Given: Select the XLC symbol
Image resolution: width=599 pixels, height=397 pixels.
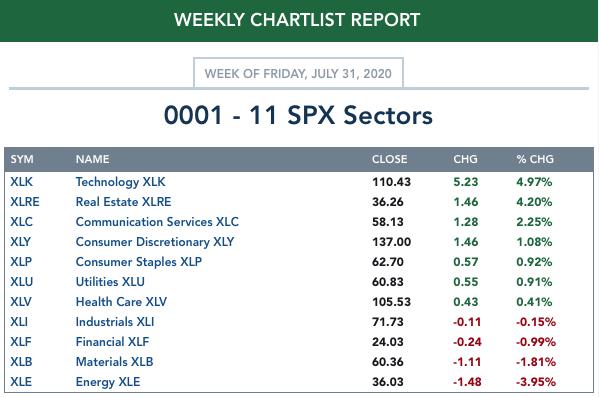Looking at the screenshot, I should (21, 222).
